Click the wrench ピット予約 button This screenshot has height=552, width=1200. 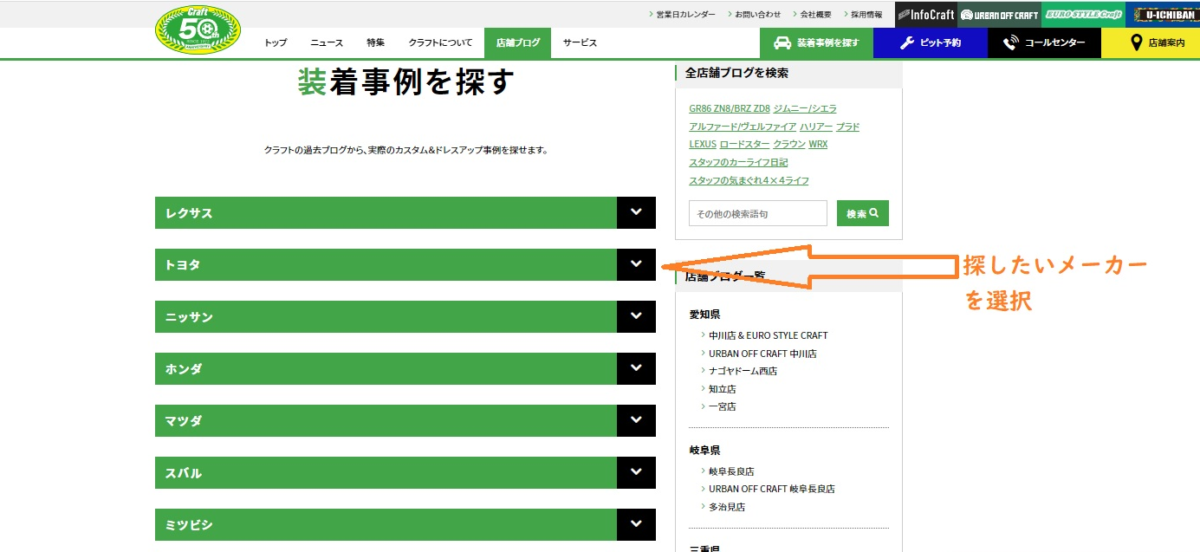pyautogui.click(x=930, y=43)
